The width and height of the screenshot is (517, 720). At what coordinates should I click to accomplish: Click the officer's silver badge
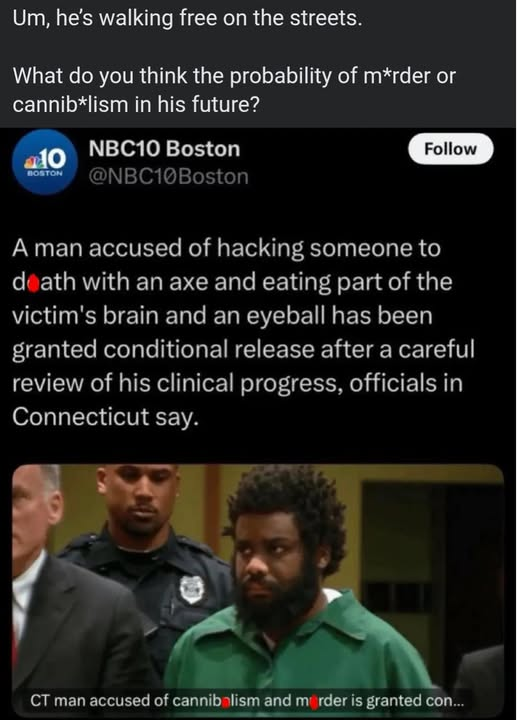[x=191, y=589]
